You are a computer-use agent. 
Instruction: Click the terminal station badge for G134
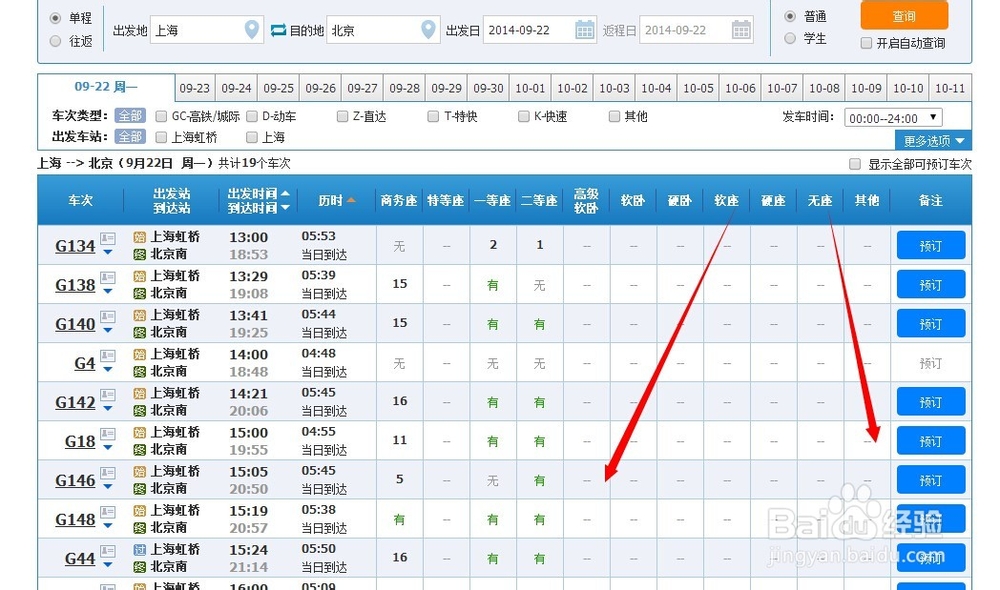click(x=140, y=254)
